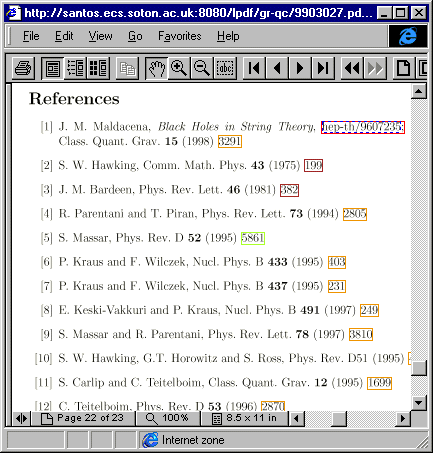Jump to the last page button
The width and height of the screenshot is (433, 453).
point(323,68)
